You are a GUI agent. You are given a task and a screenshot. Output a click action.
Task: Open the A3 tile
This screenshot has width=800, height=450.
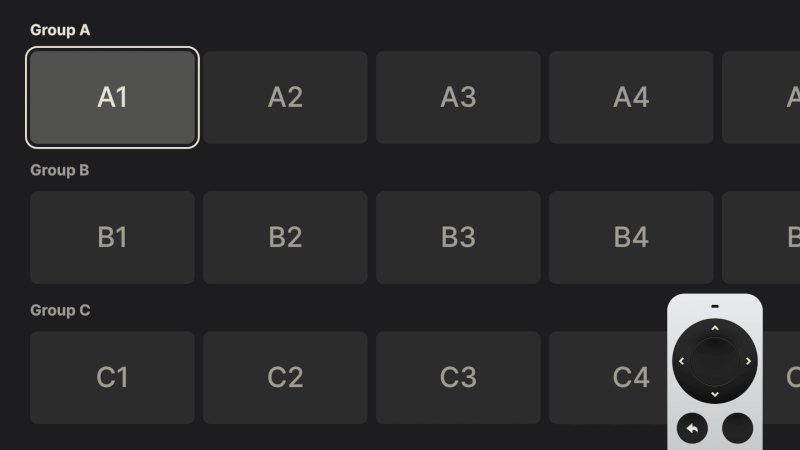458,97
